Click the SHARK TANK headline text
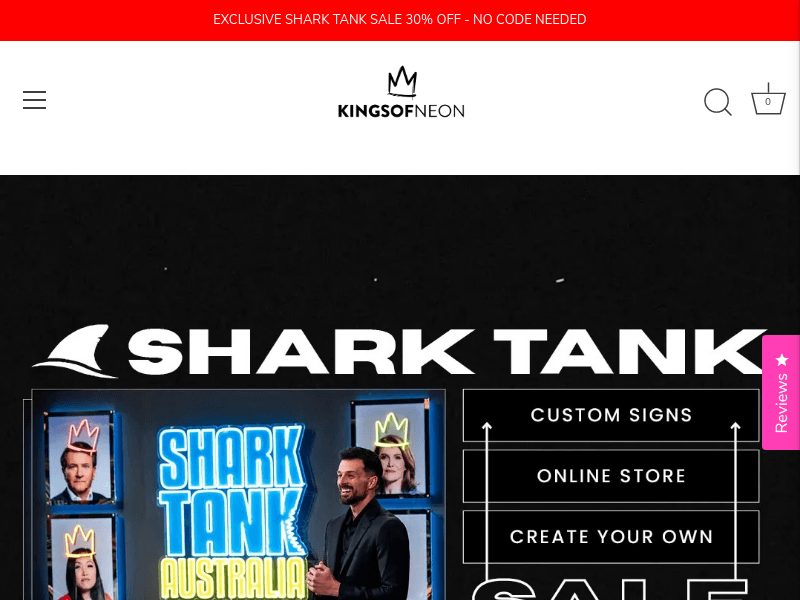The width and height of the screenshot is (800, 600). point(446,352)
